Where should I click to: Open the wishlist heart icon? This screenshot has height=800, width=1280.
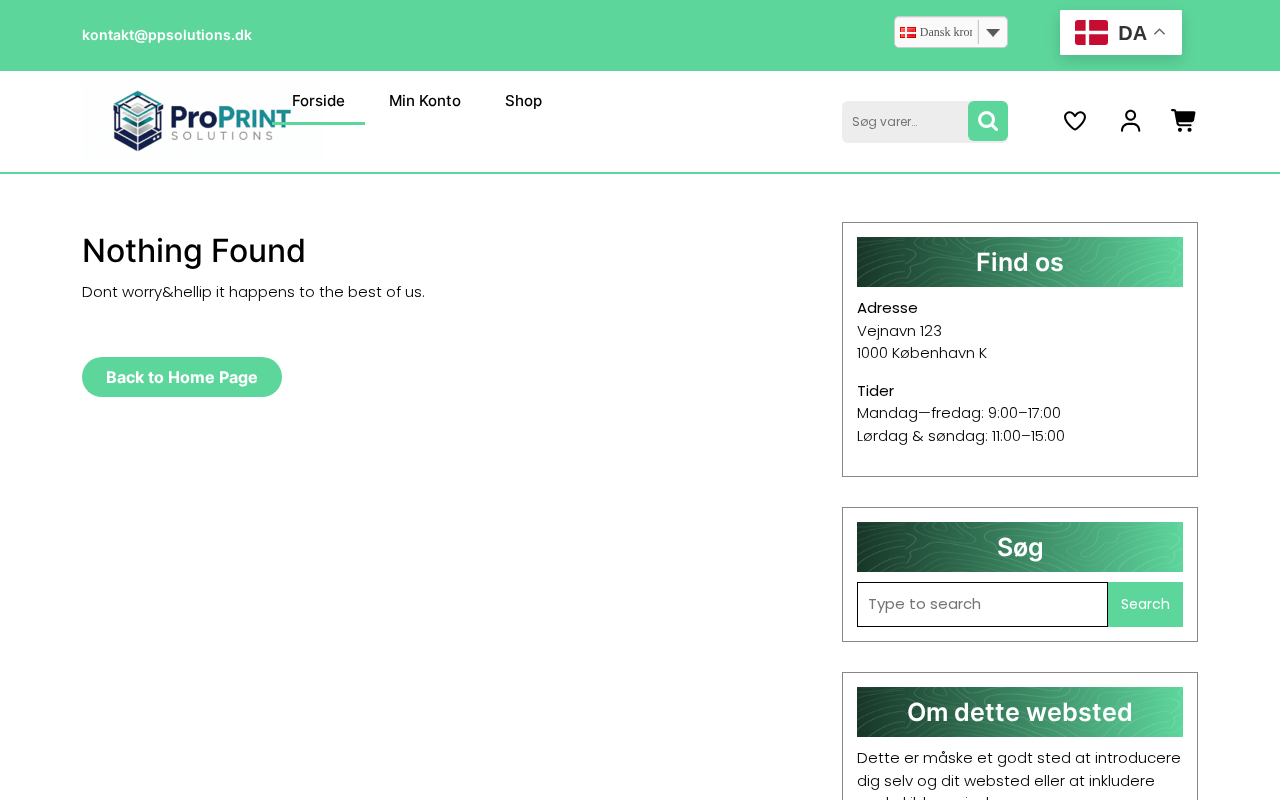pyautogui.click(x=1075, y=121)
